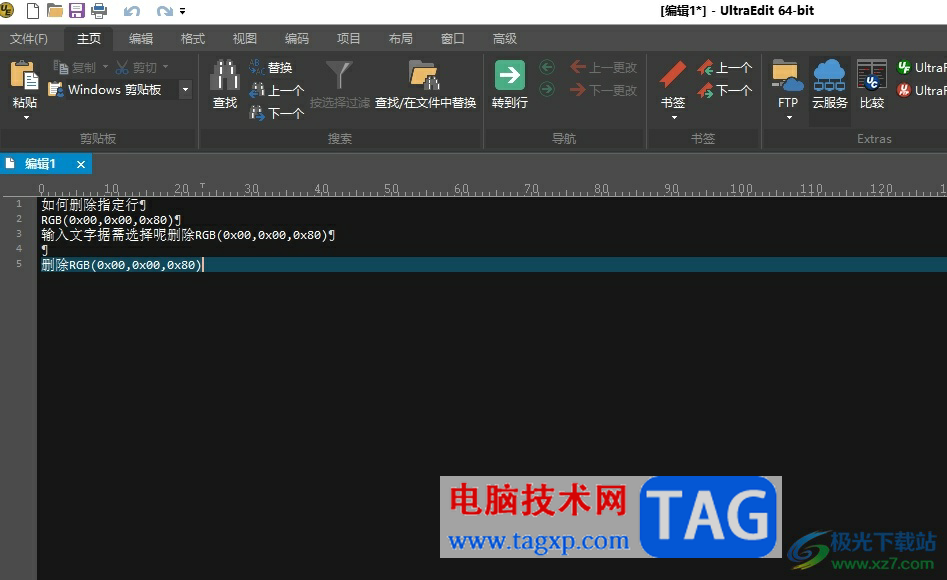Navigate back with green left arrow

[x=547, y=66]
